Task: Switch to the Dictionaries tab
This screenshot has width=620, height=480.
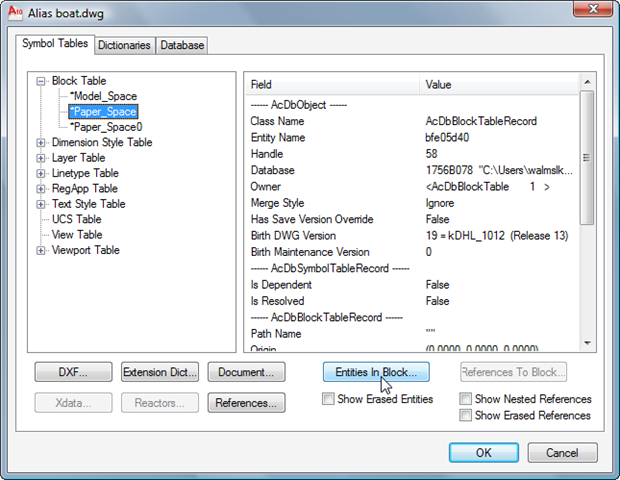Action: pyautogui.click(x=124, y=45)
